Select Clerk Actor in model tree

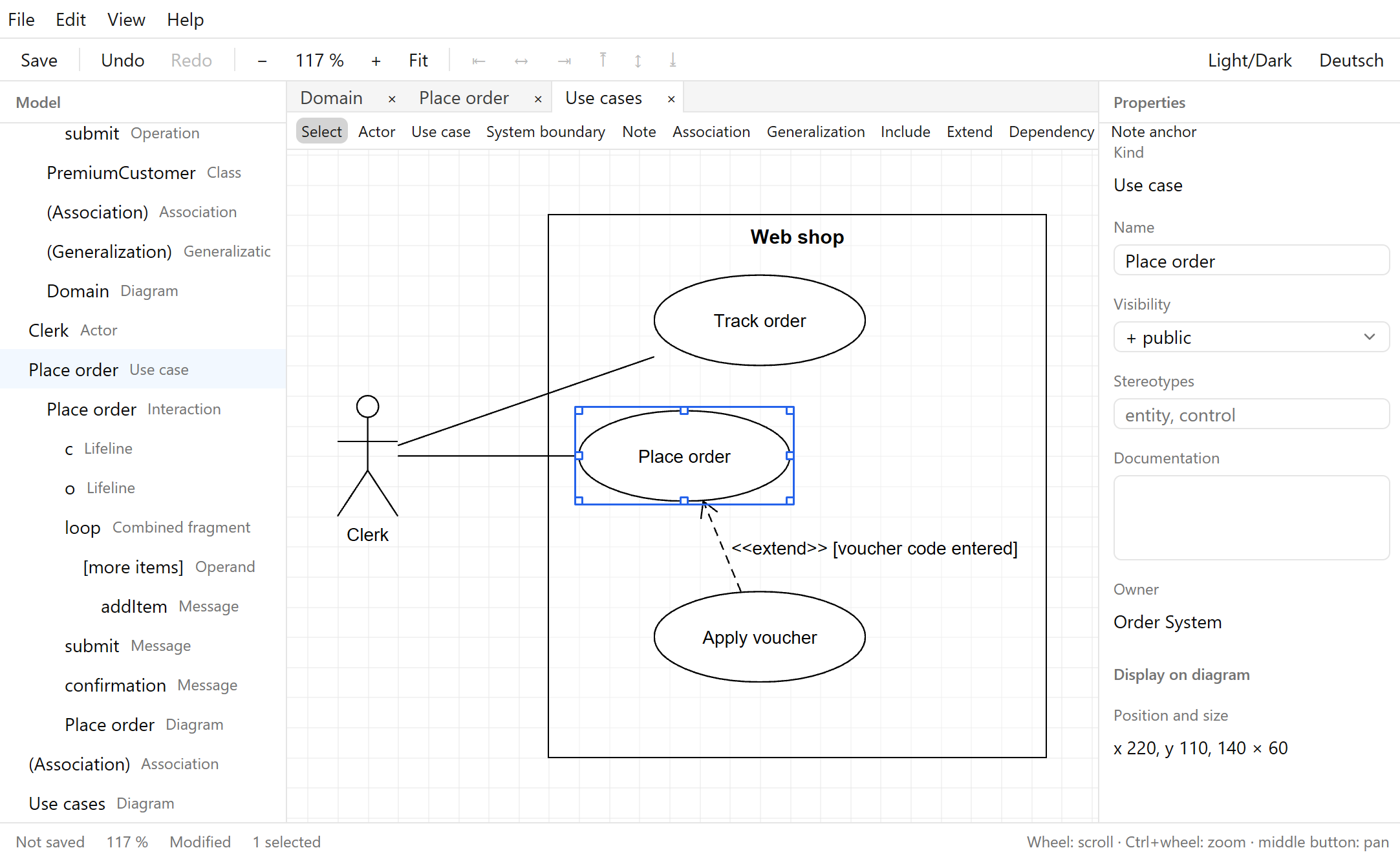[143, 330]
